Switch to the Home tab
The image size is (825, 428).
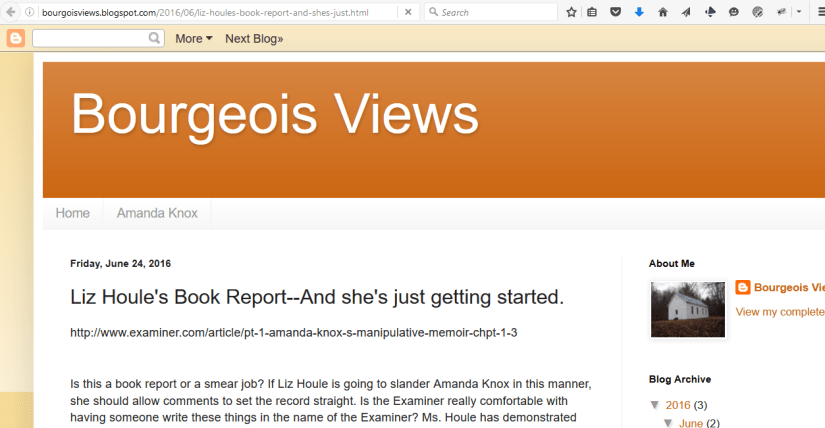[73, 213]
